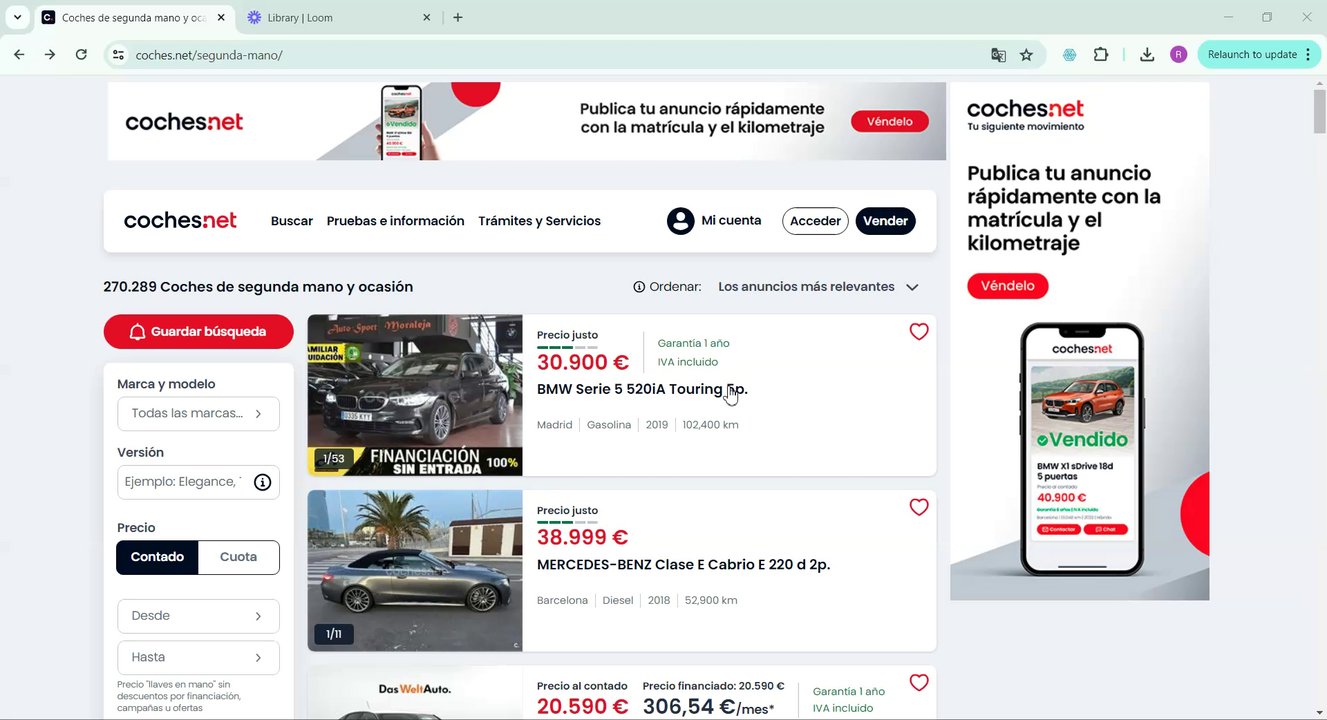Go forward to the next page
The image size is (1327, 720).
pos(50,54)
